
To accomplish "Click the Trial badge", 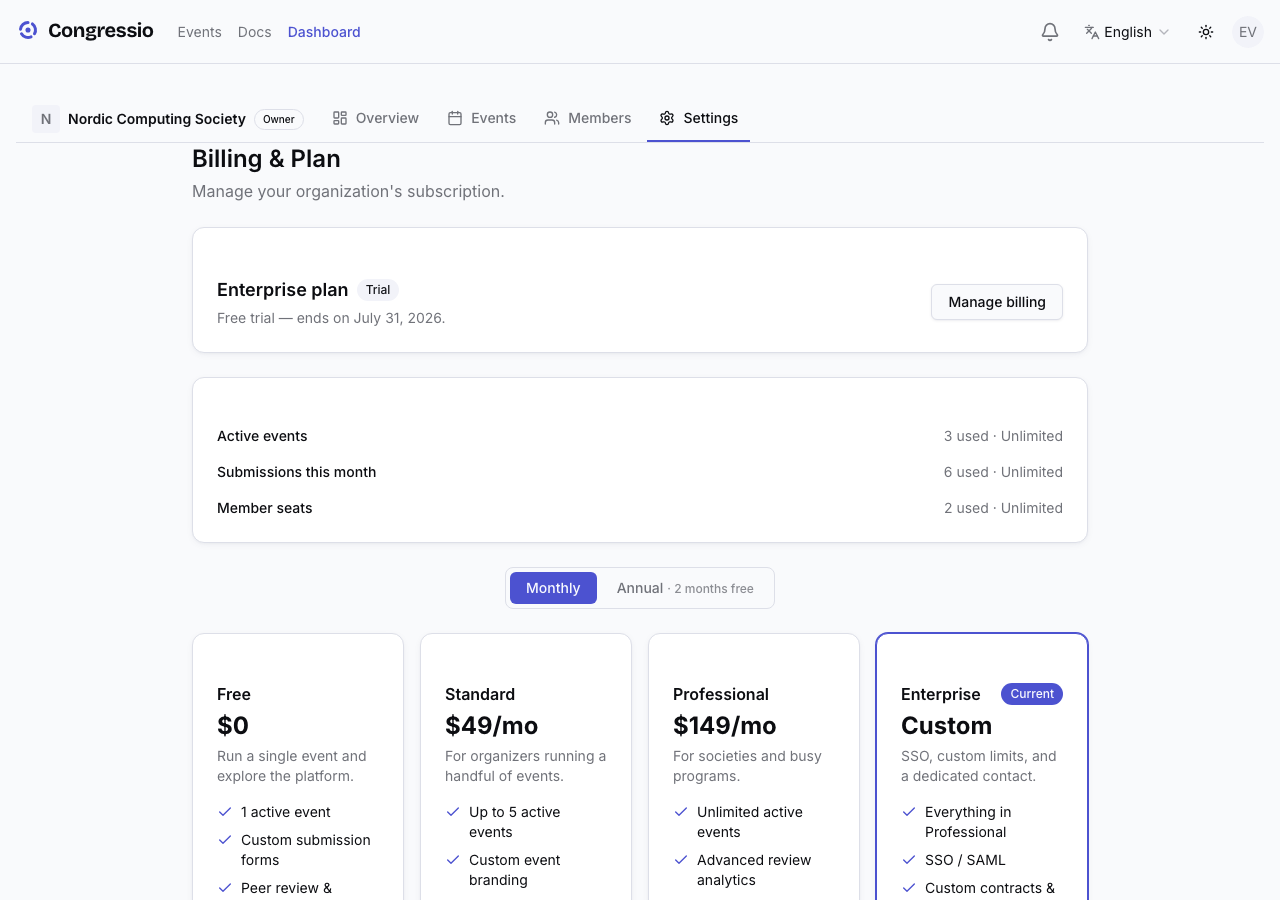I will click(378, 290).
